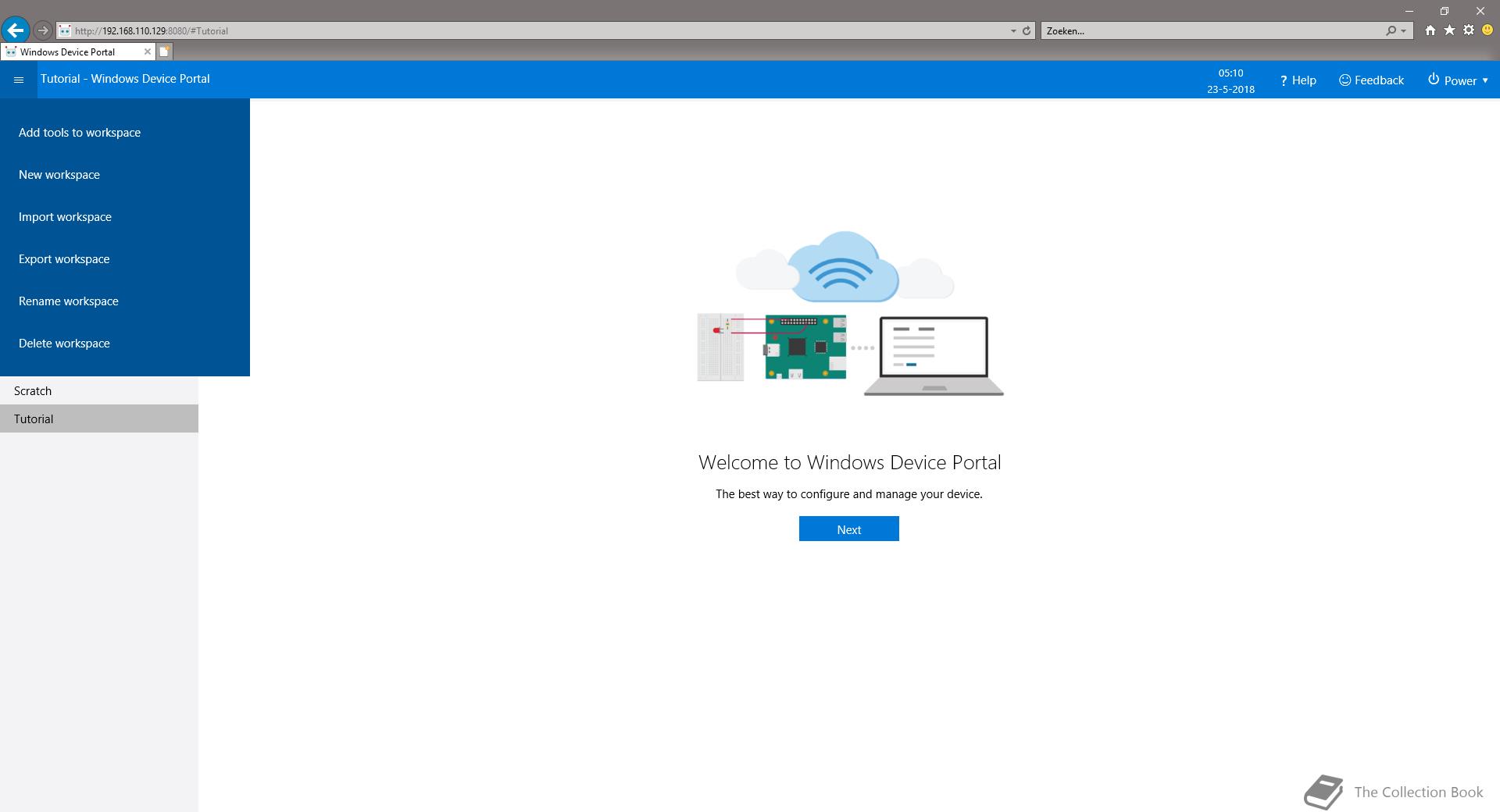1500x812 pixels.
Task: Minimize the browser window
Action: pyautogui.click(x=1409, y=11)
